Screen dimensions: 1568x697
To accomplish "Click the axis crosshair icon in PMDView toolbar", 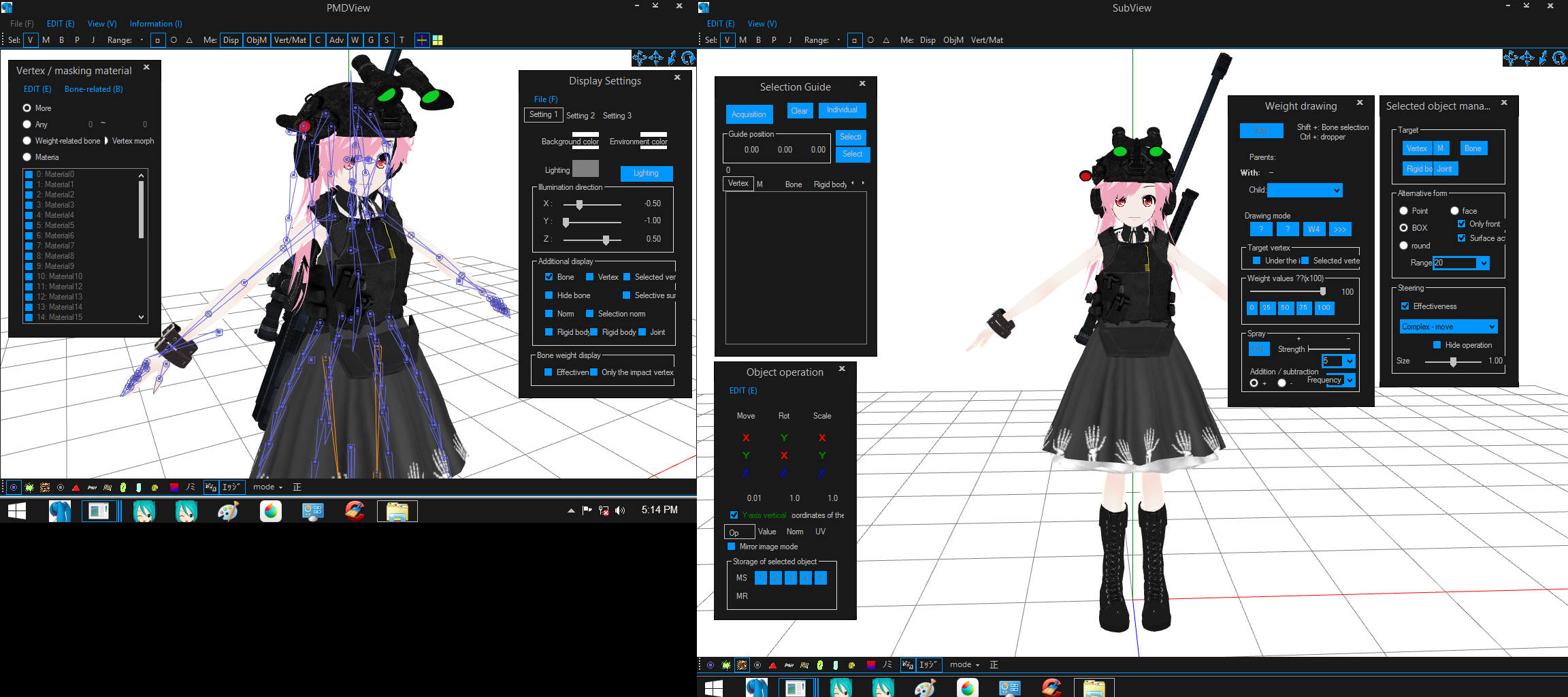I will 422,40.
